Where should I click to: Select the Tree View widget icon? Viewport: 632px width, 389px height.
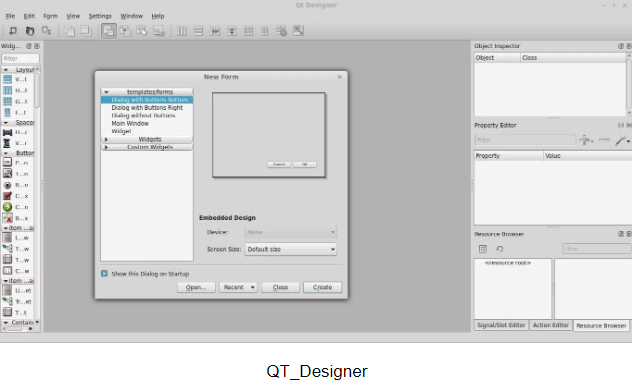(x=7, y=249)
